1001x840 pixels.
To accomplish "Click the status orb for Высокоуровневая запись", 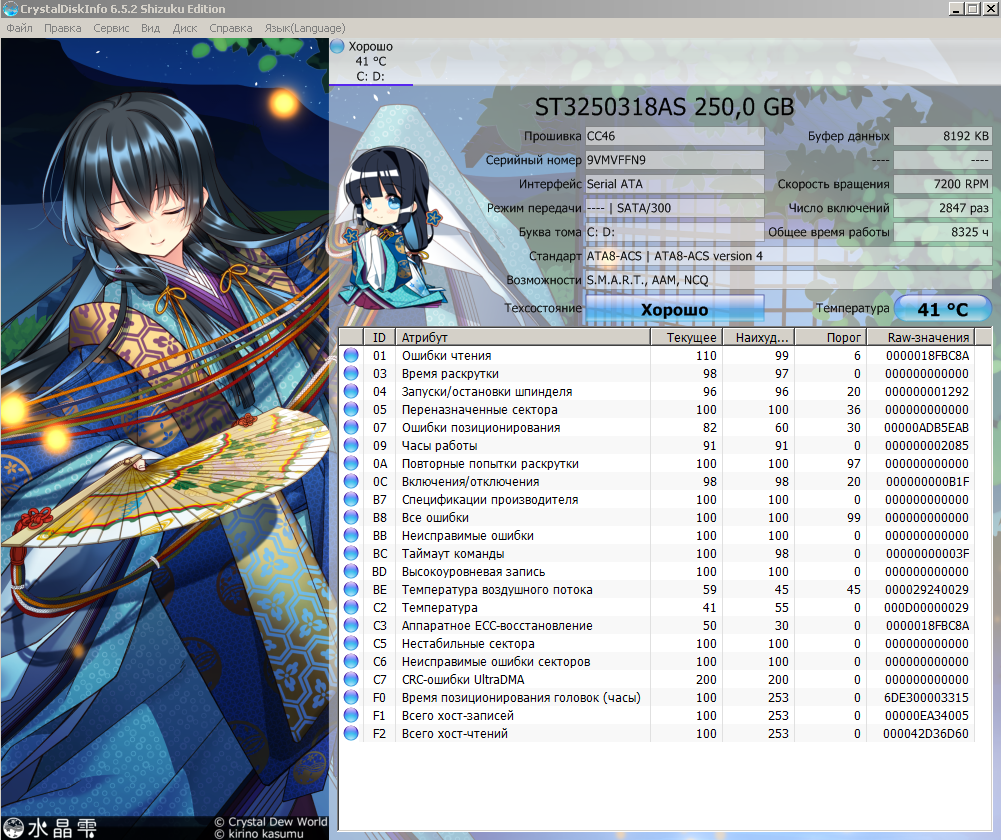I will click(350, 571).
